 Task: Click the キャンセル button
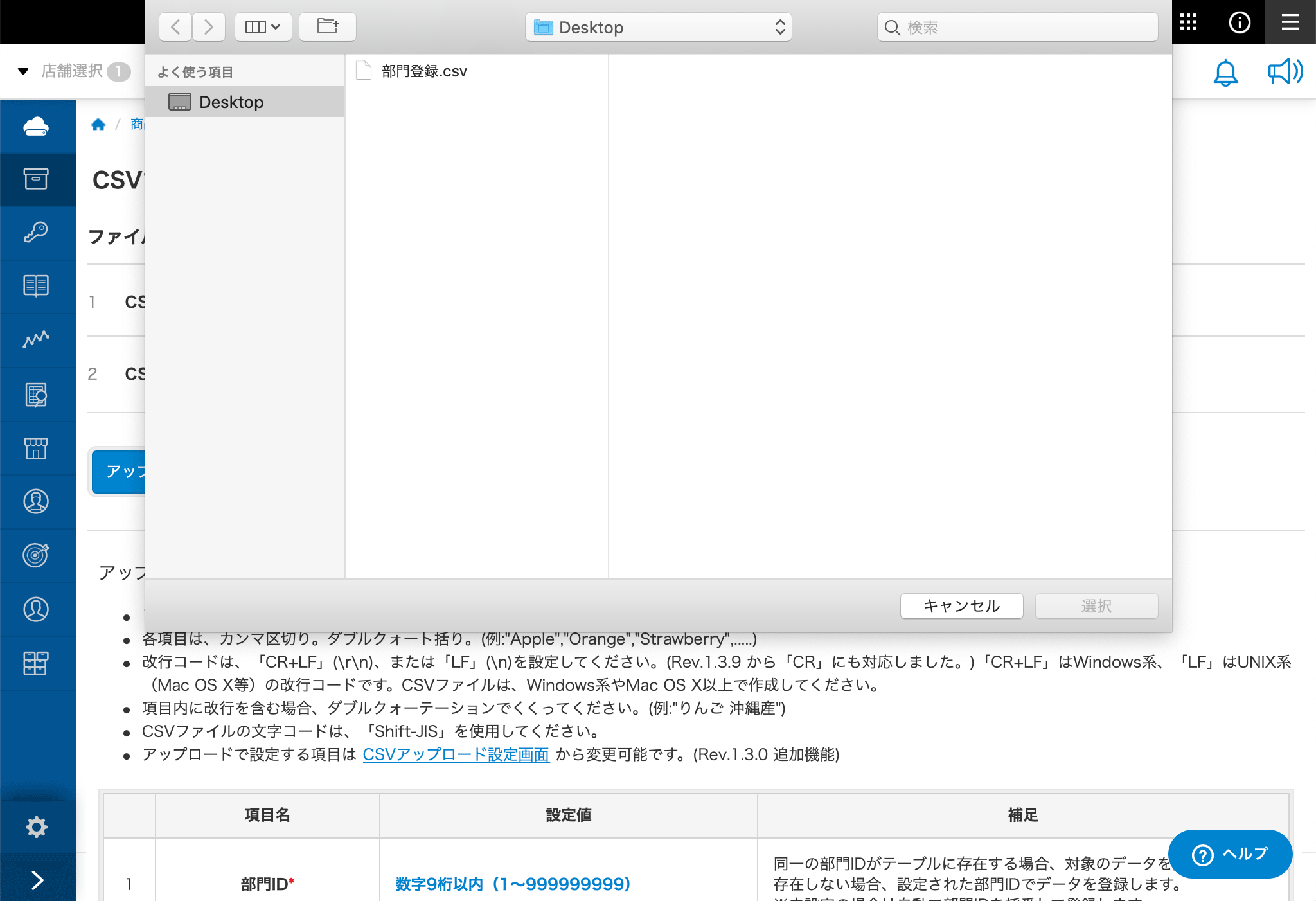962,605
